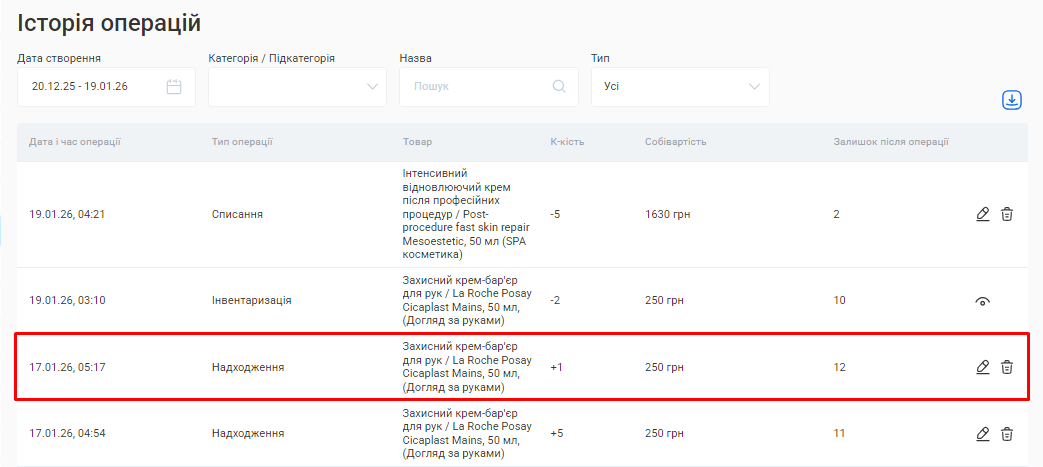Delete the 17.01.26, 05:17 Надходження row
Screen dimensions: 1043x467
(1007, 367)
